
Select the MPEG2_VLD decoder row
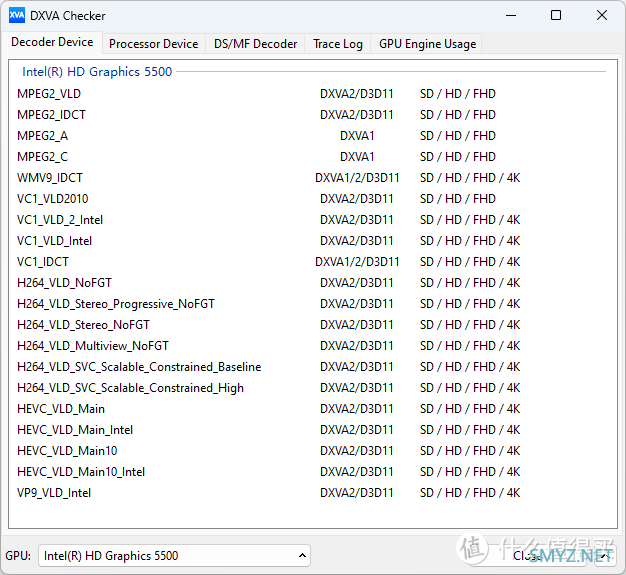click(x=313, y=94)
